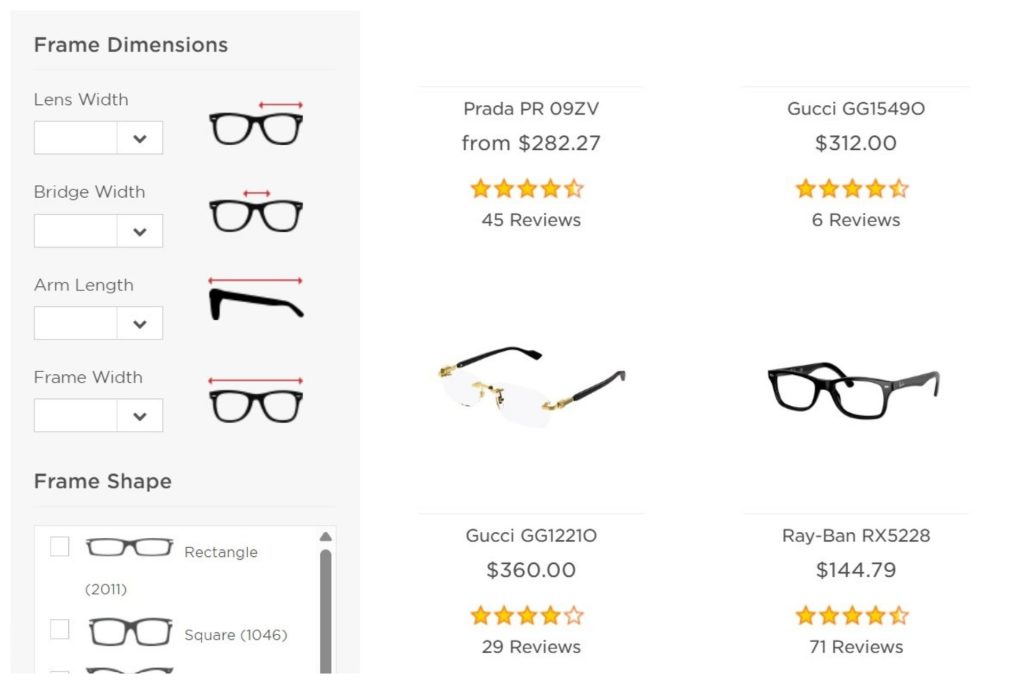Image resolution: width=1024 pixels, height=683 pixels.
Task: Open the Prada PR 09ZV product page
Action: [530, 109]
